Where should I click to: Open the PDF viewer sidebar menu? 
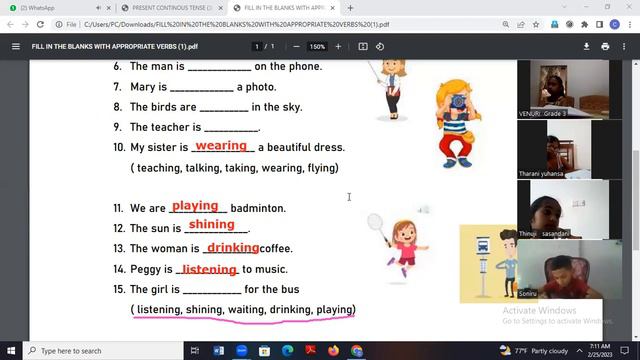click(16, 47)
